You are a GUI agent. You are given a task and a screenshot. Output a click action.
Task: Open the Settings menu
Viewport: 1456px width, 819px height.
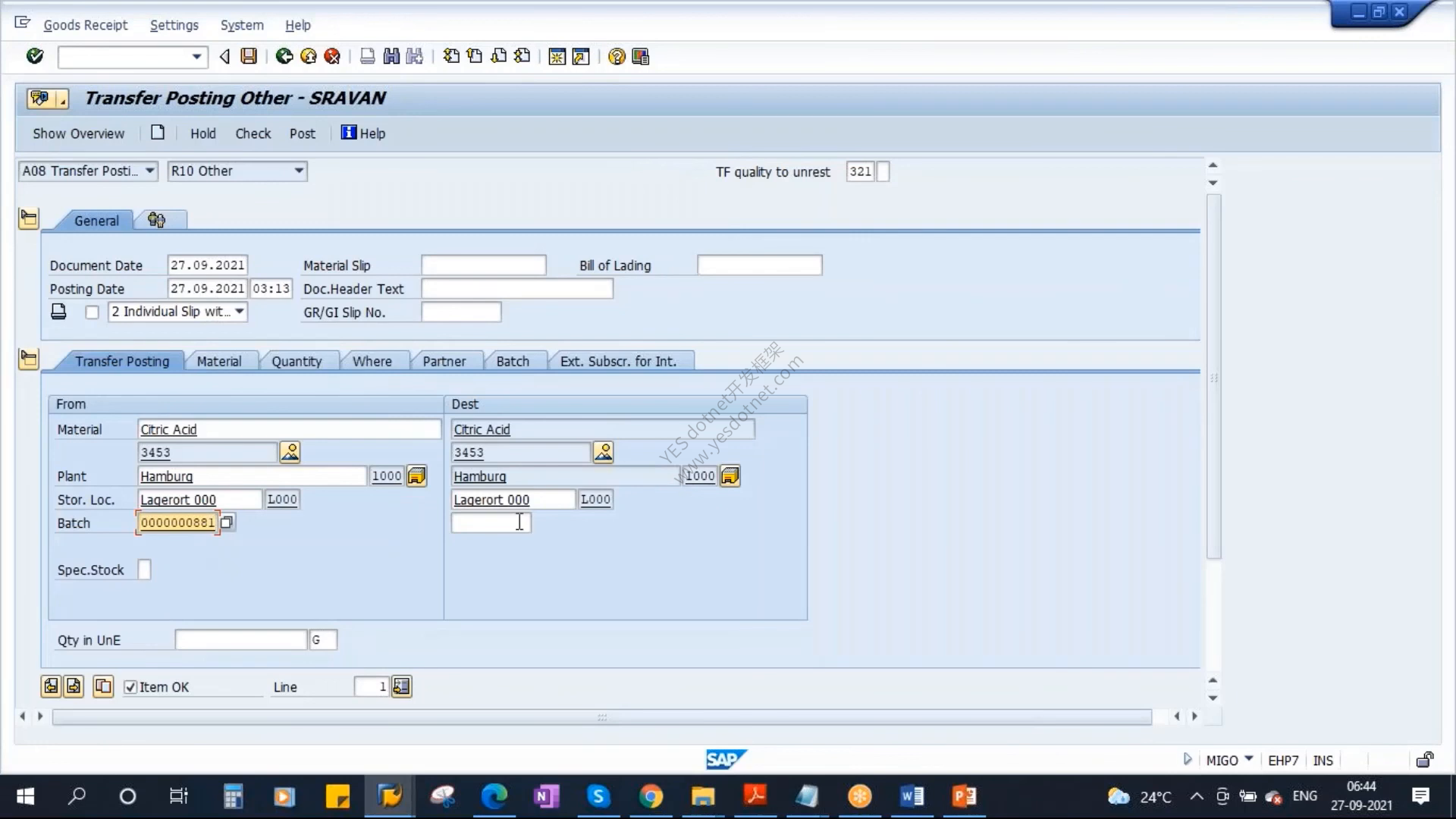point(174,25)
